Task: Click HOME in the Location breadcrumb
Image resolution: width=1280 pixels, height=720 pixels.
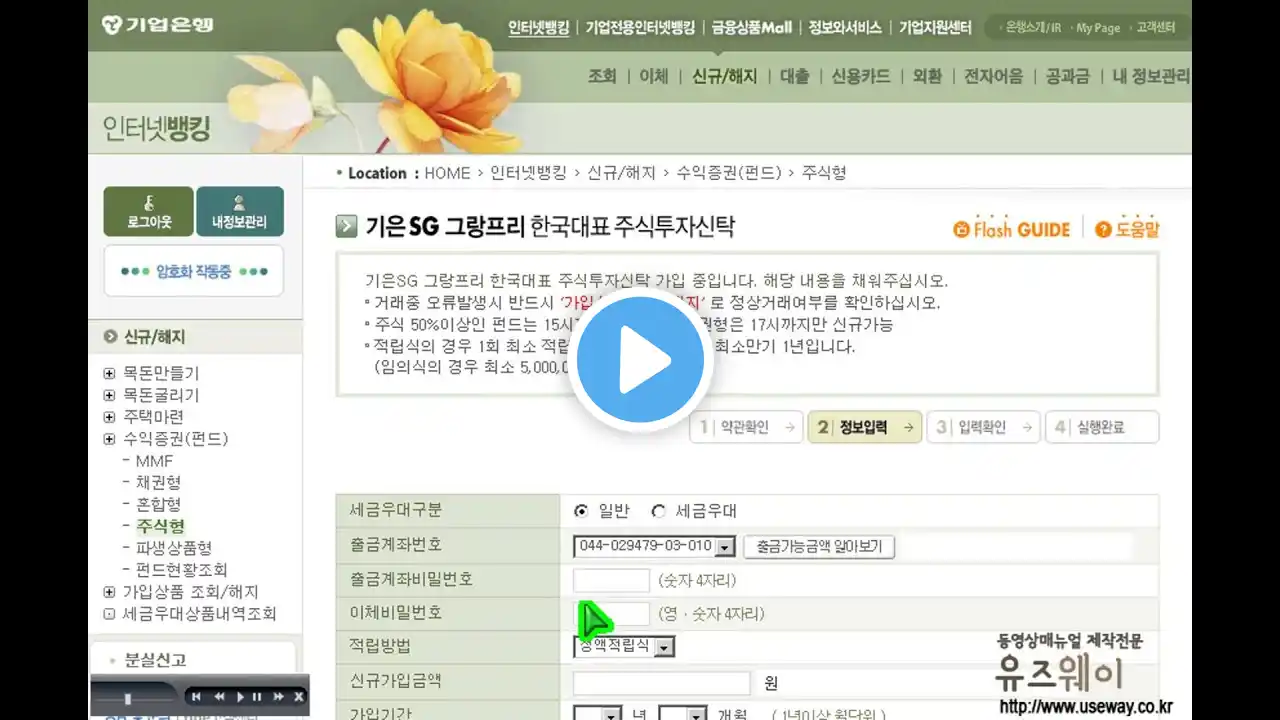Action: [x=447, y=173]
